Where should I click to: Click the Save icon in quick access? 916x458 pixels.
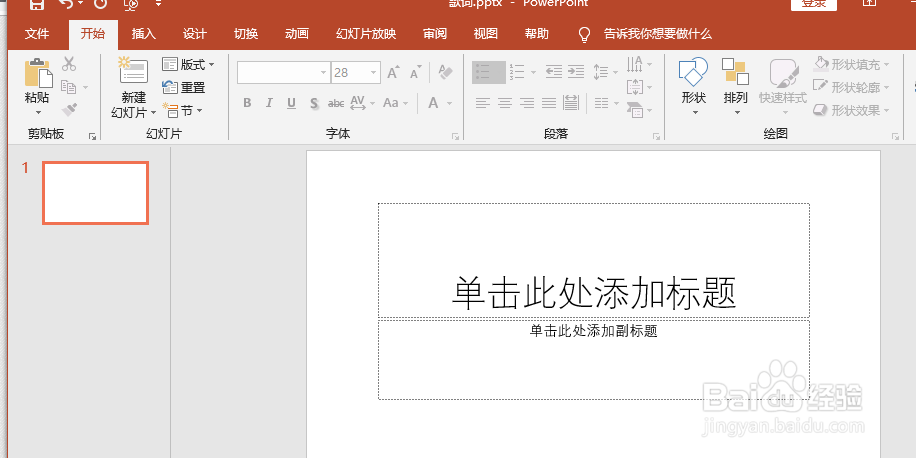pyautogui.click(x=36, y=5)
